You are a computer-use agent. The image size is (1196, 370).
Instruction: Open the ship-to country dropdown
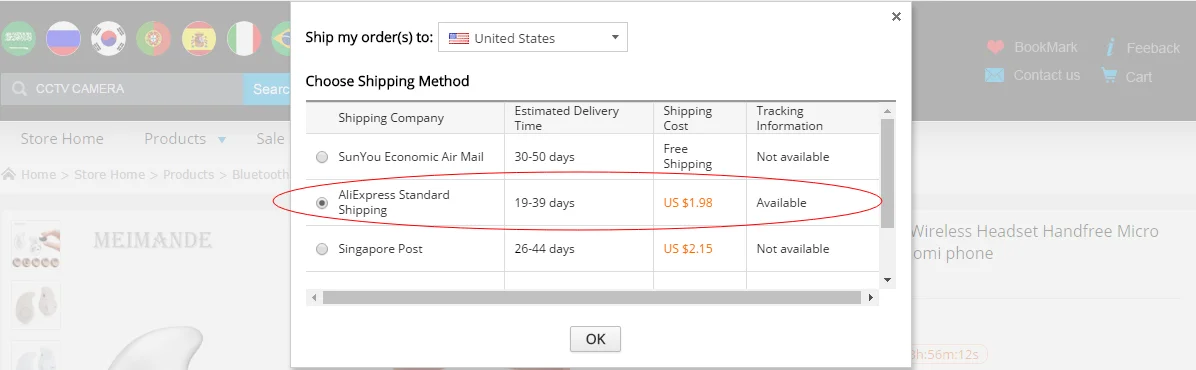pos(532,37)
